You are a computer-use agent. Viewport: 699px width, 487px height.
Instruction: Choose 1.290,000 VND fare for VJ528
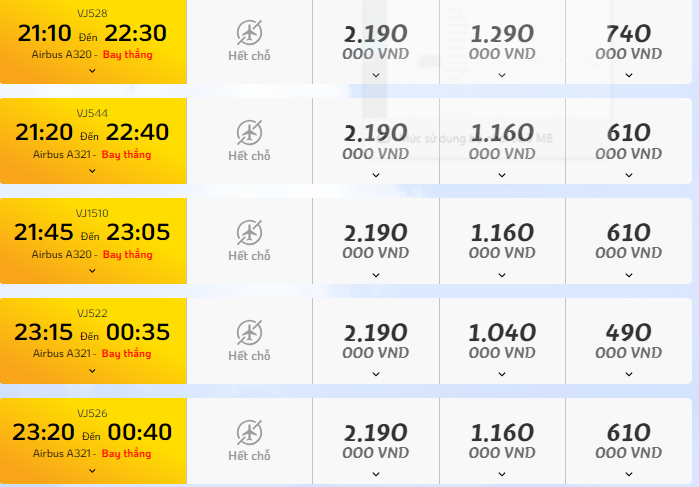click(x=502, y=42)
